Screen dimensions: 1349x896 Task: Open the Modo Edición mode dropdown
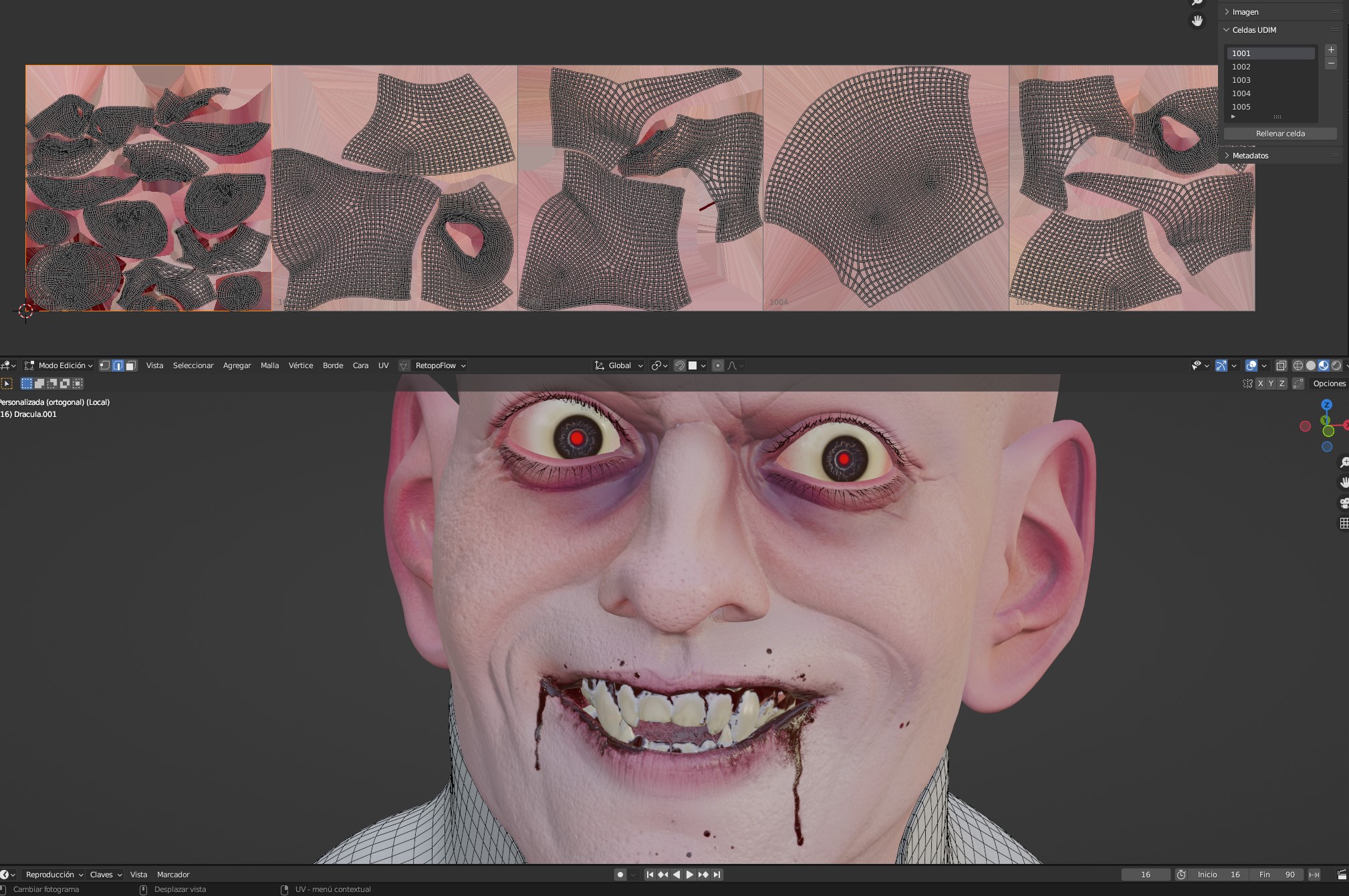[59, 365]
